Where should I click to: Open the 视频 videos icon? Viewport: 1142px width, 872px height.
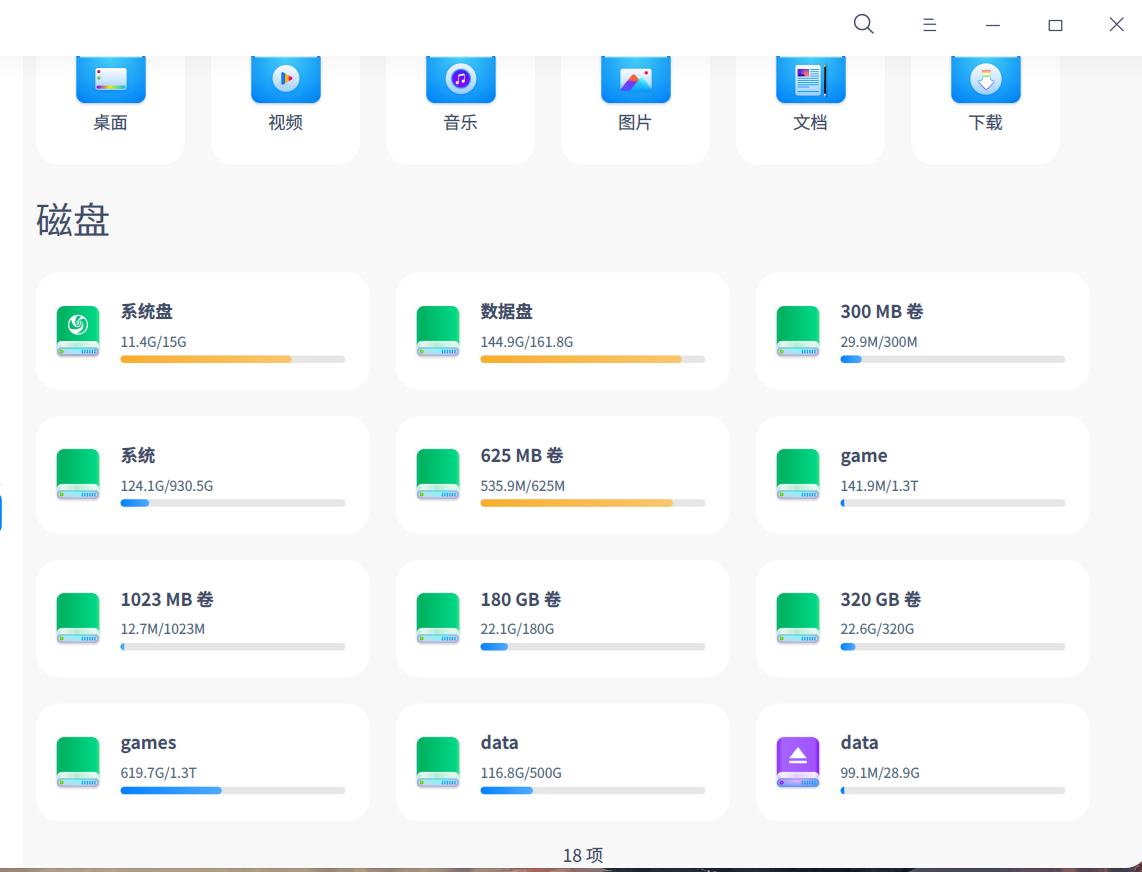285,78
